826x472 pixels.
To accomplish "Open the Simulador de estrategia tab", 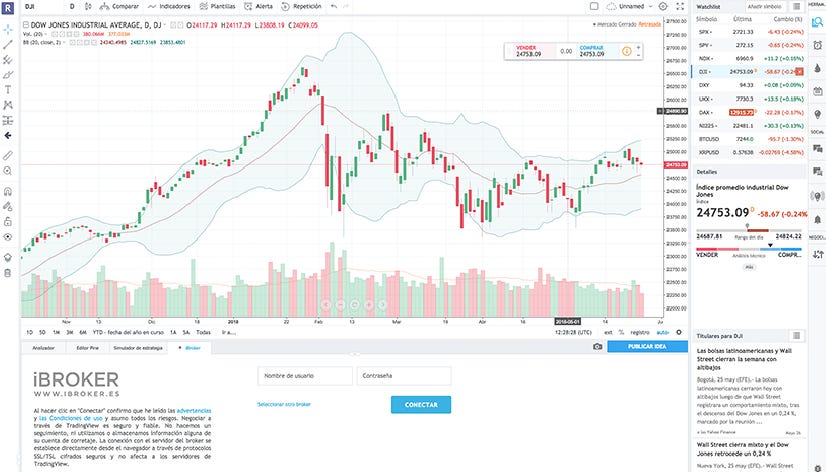I will [x=138, y=348].
